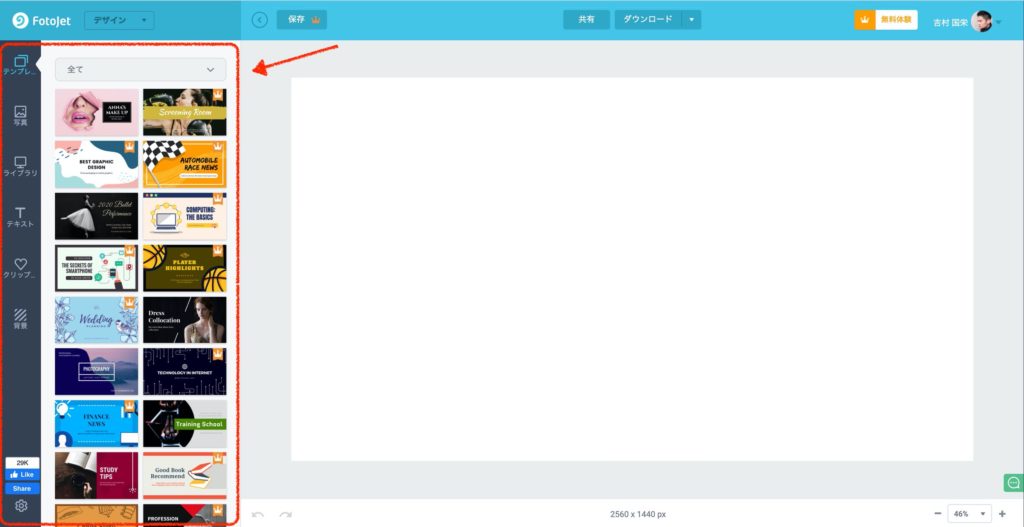The width and height of the screenshot is (1024, 527).
Task: Select the Text tool in sidebar
Action: [20, 217]
